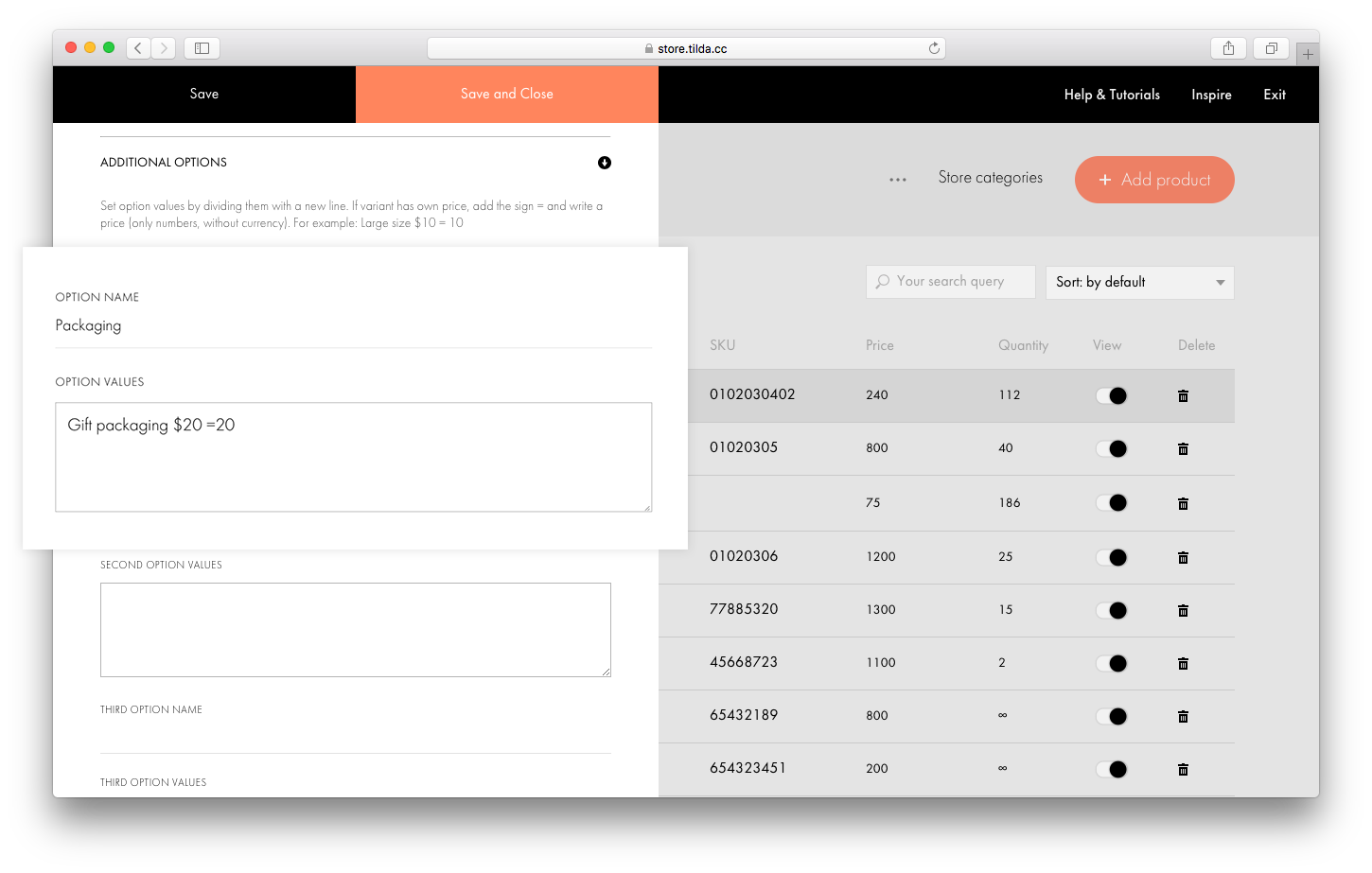Click the Safari forward arrow
The image size is (1372, 873).
(164, 48)
